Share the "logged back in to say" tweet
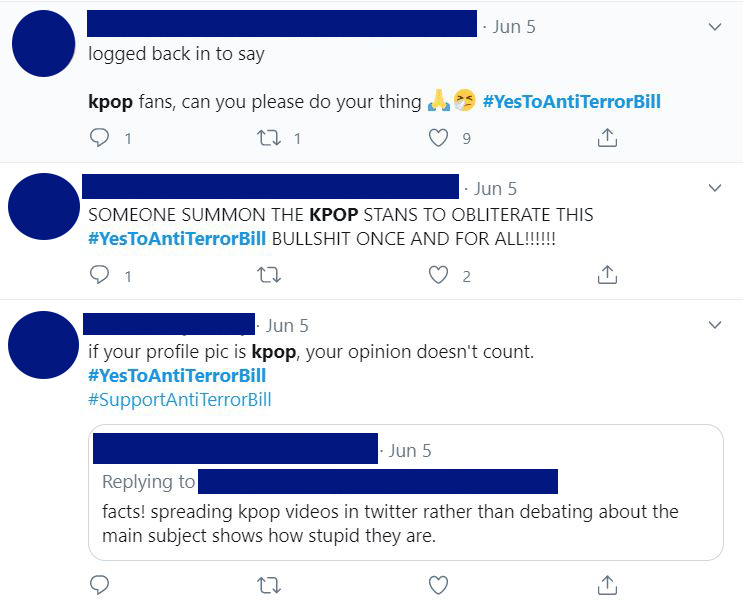 [x=606, y=139]
